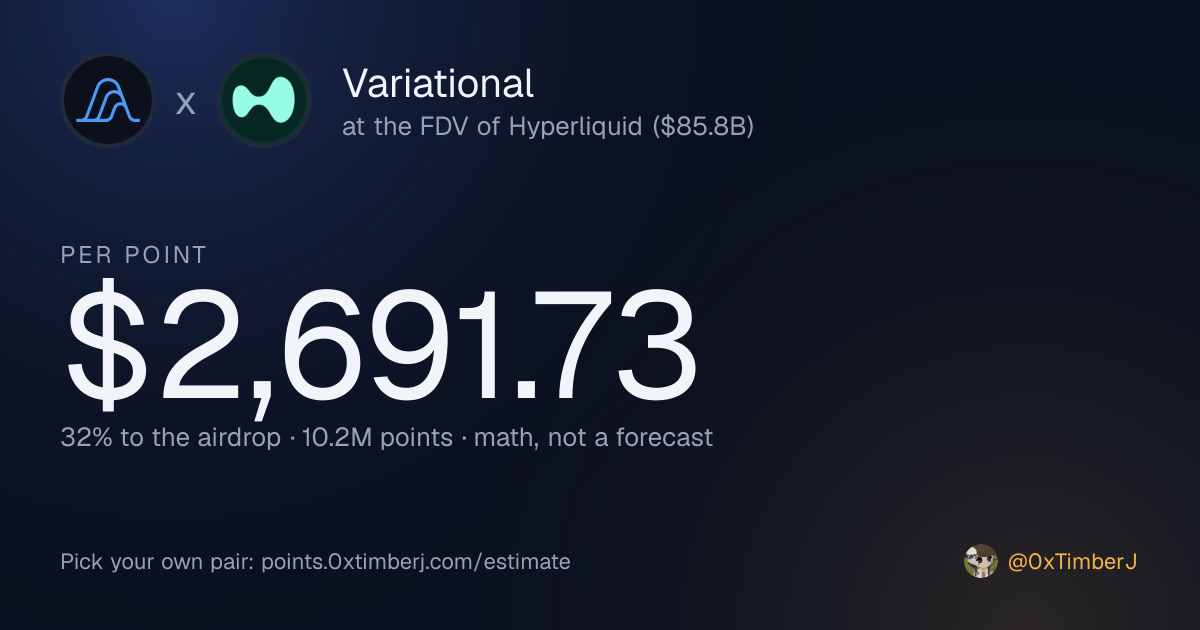Open the @0xTimberJ handle

coord(1073,562)
